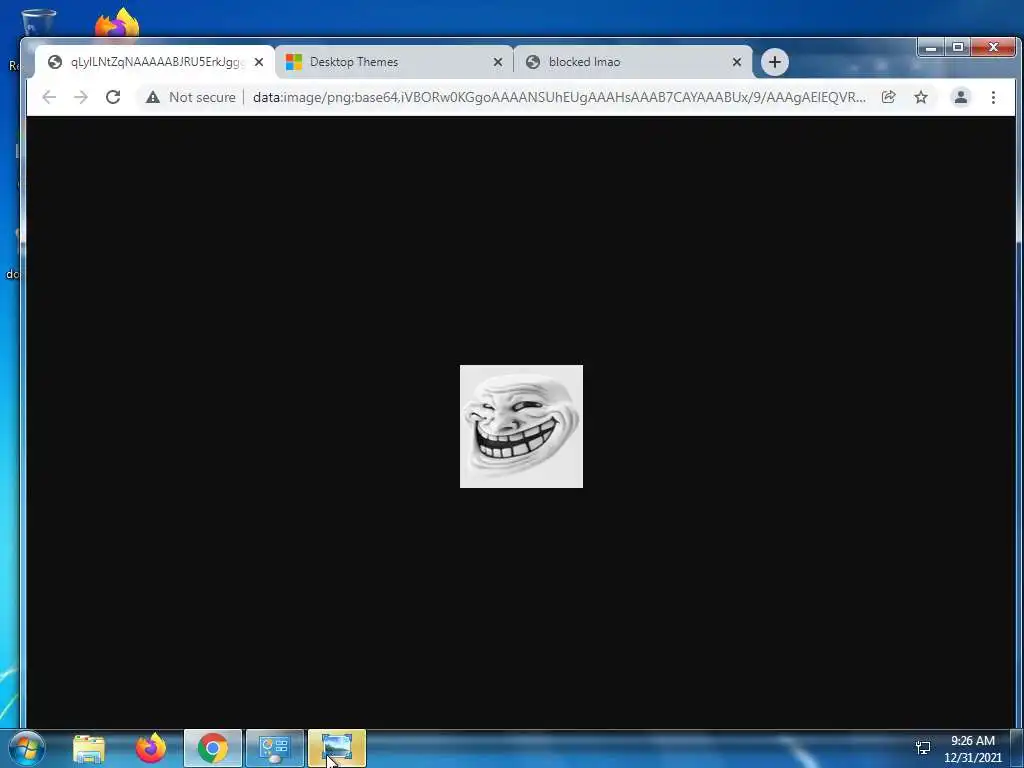
Task: Open Control Panel taskbar item
Action: tap(274, 748)
